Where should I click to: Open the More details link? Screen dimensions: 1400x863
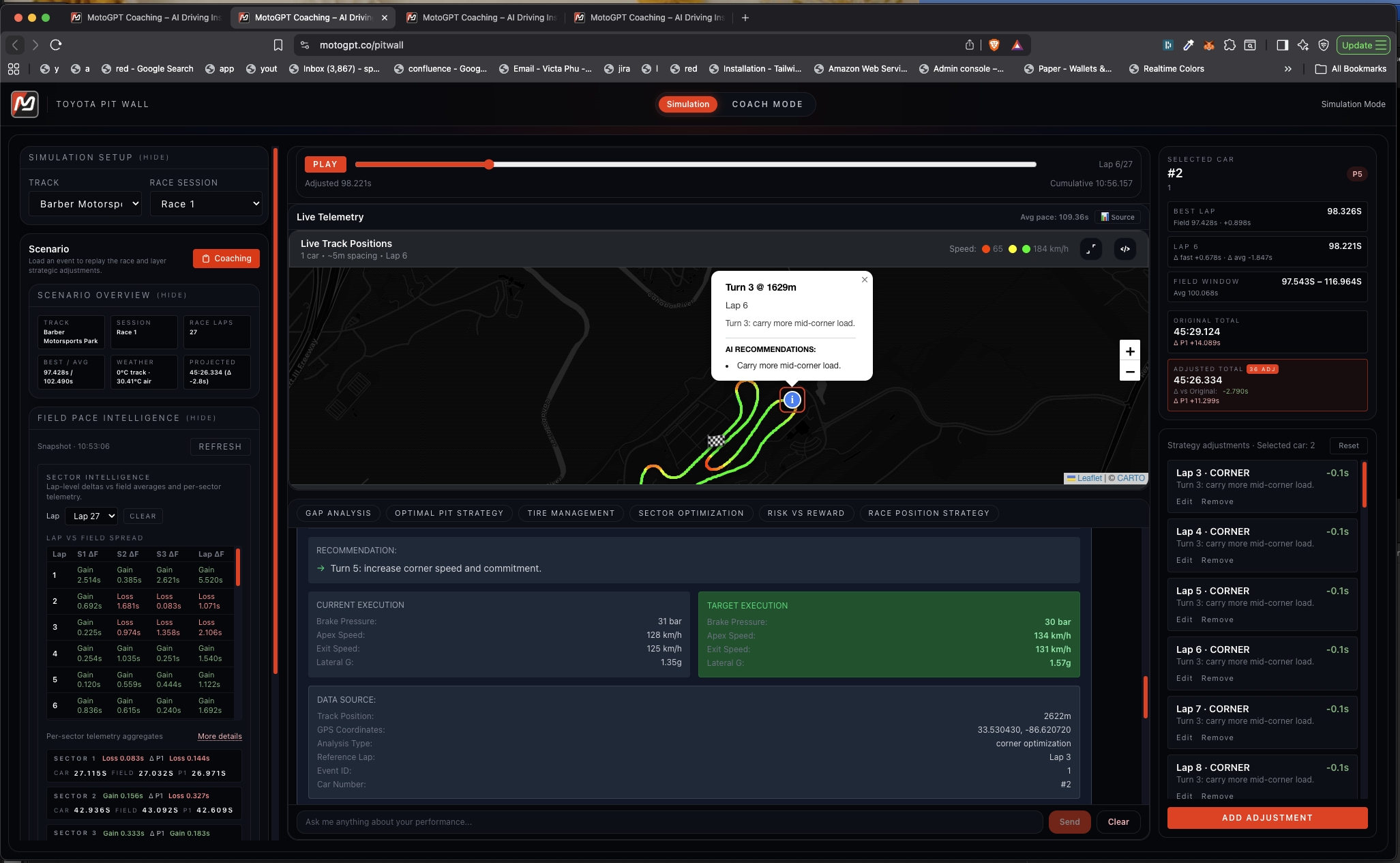click(x=220, y=737)
